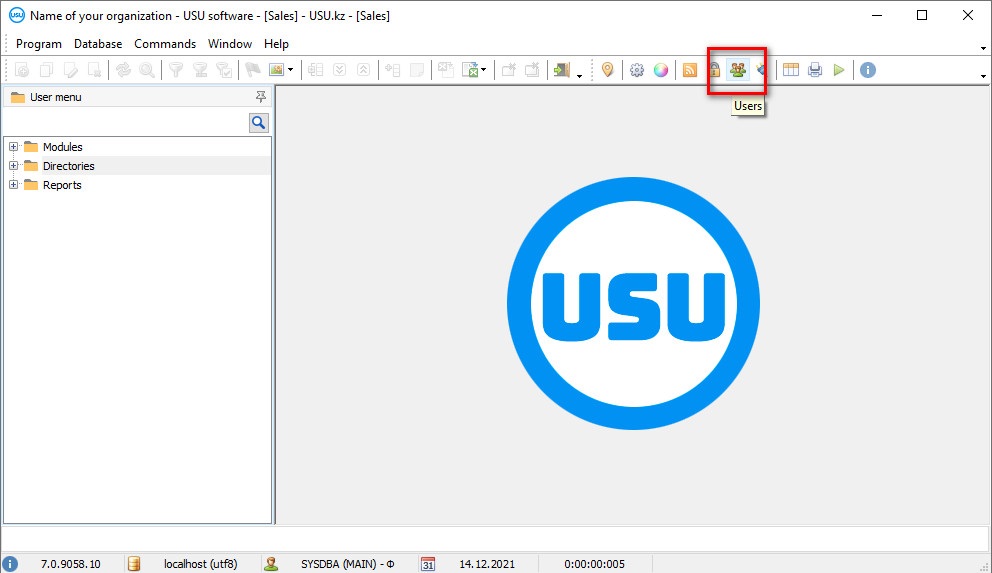Viewport: 992px width, 573px height.
Task: Click the grouping panel toolbar icon
Action: pos(316,70)
